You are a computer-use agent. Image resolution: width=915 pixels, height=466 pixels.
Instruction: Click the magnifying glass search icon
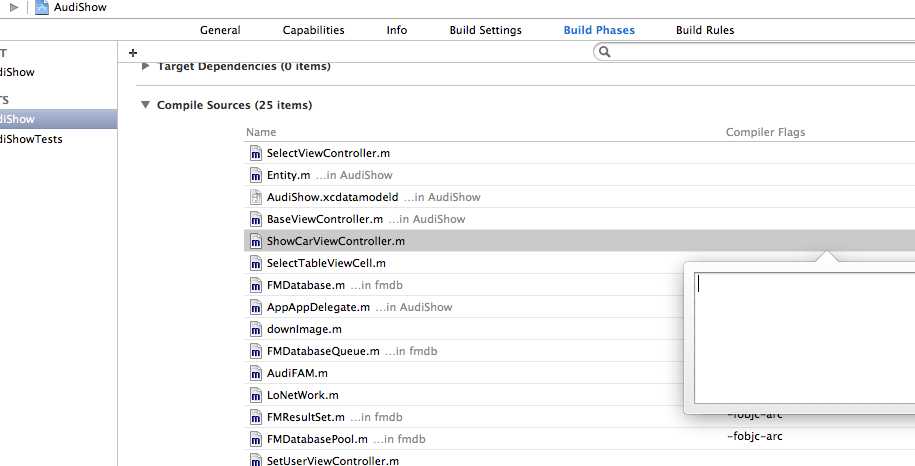(x=605, y=52)
